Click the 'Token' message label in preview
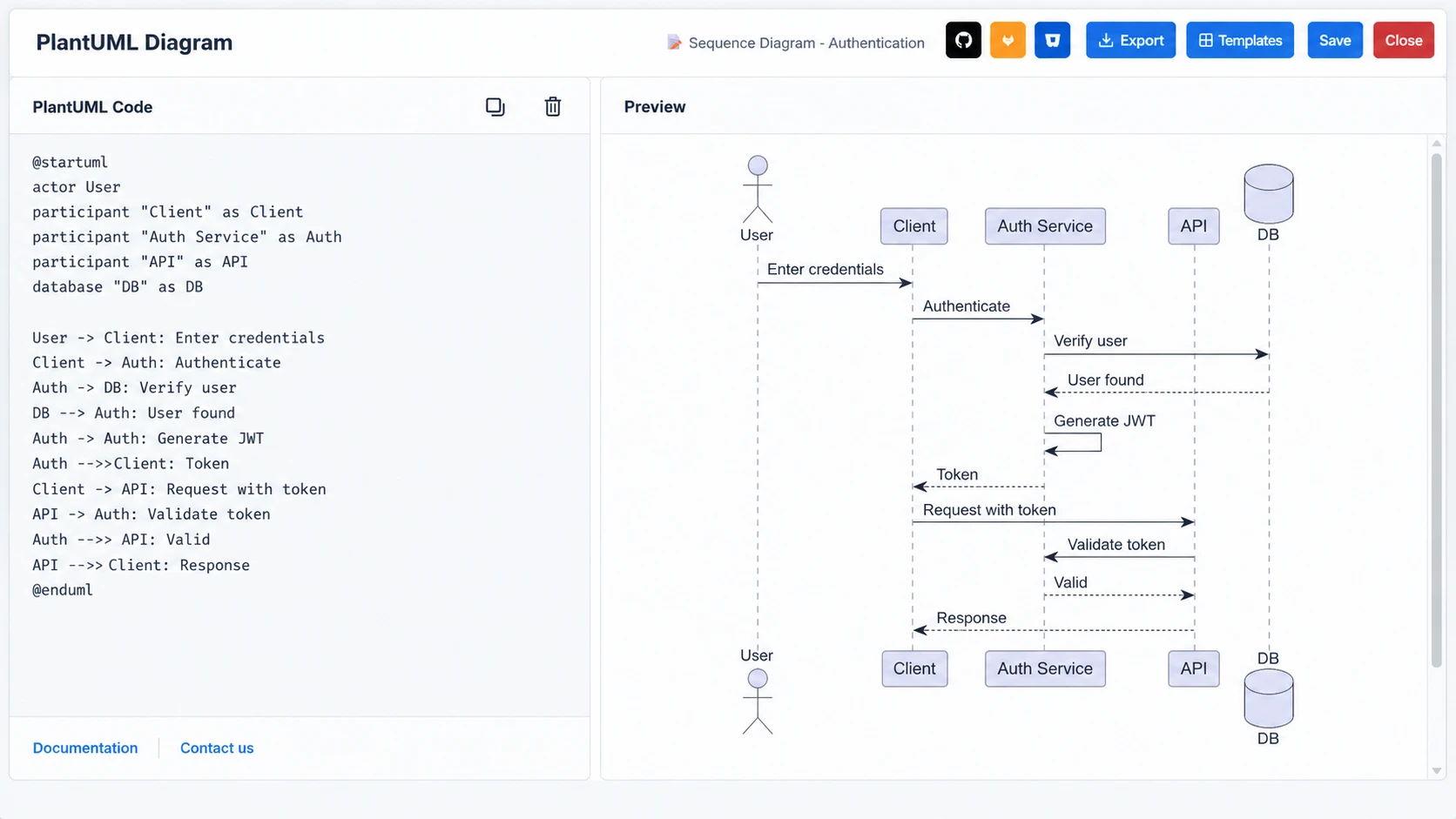Image resolution: width=1456 pixels, height=819 pixels. pyautogui.click(x=957, y=474)
